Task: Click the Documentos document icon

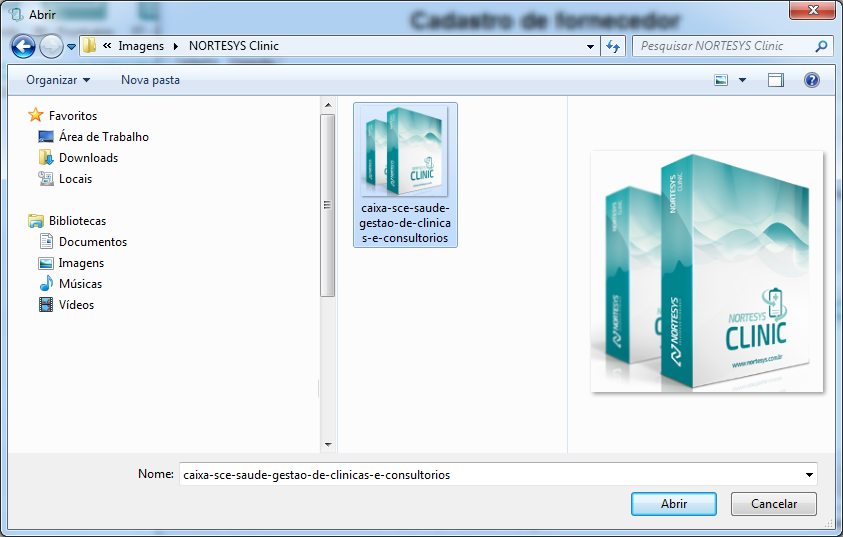Action: (x=46, y=241)
